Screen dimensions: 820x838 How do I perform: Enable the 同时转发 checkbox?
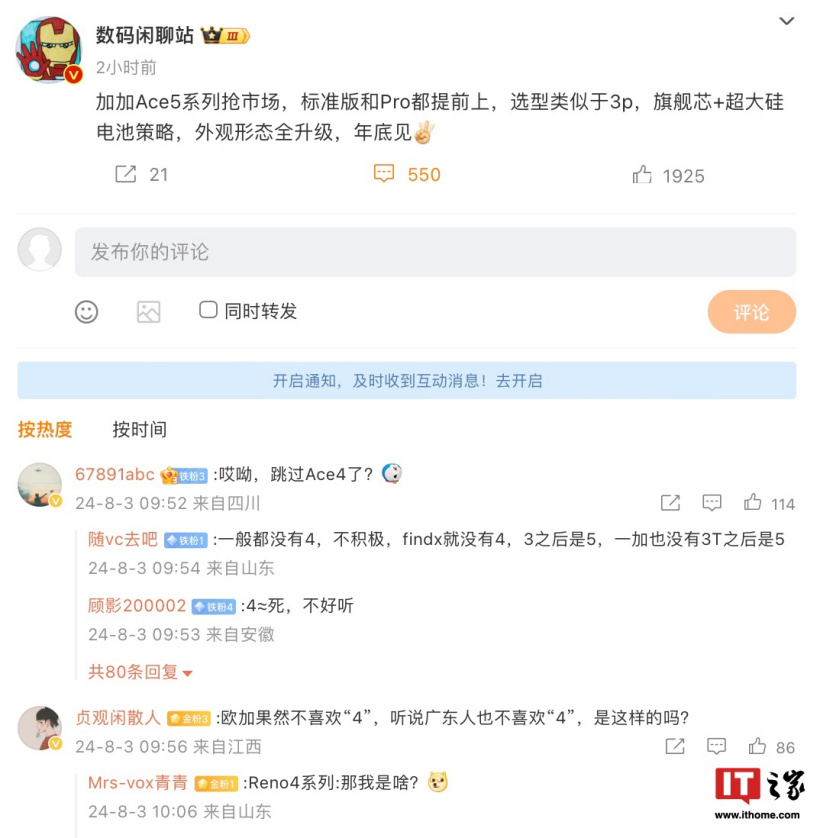pos(208,310)
